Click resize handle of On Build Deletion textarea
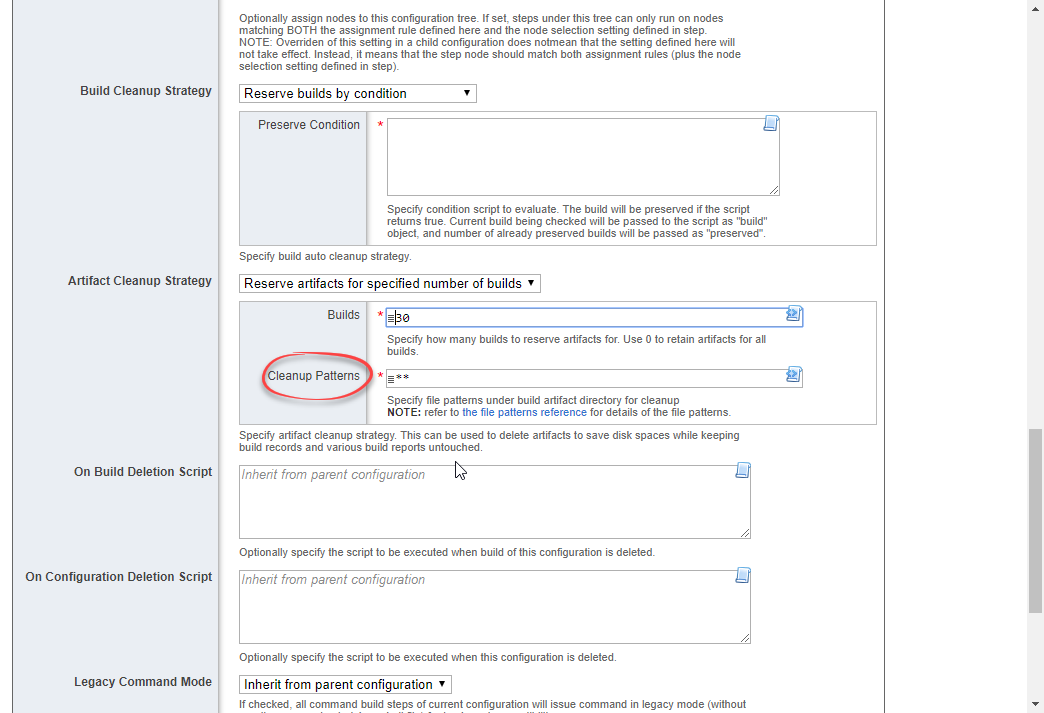This screenshot has height=713, width=1044. 745,533
